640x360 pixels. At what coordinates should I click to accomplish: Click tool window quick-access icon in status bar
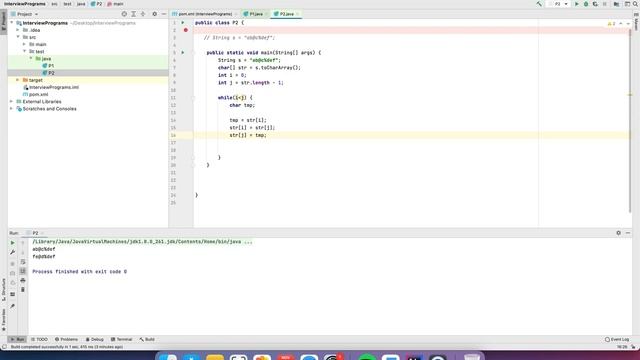click(4, 347)
